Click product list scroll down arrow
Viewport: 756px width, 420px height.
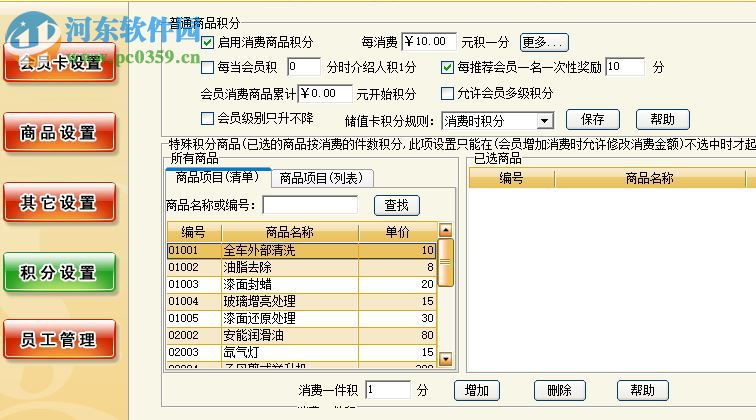(446, 359)
